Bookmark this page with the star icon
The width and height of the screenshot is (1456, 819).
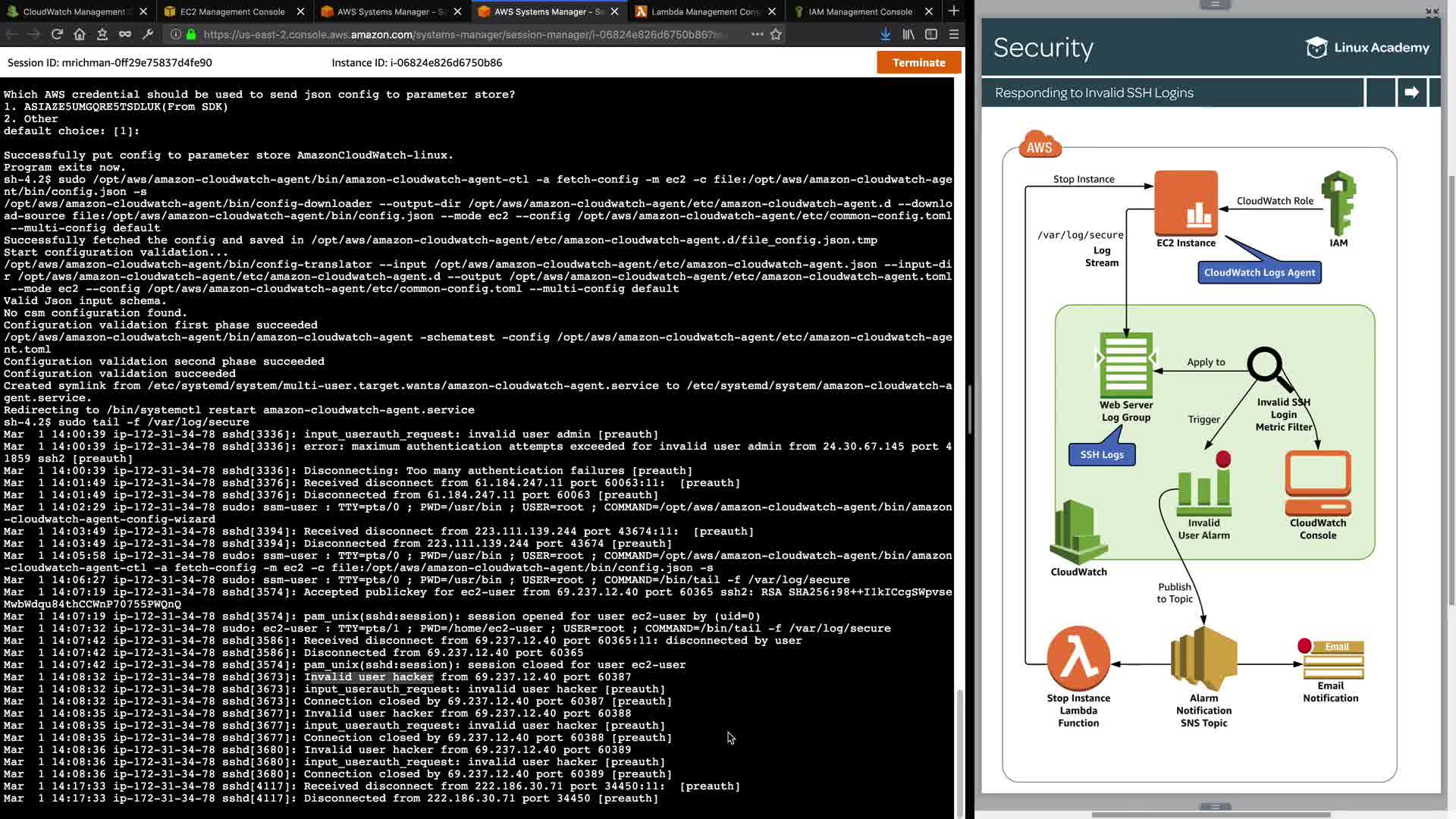click(x=776, y=34)
